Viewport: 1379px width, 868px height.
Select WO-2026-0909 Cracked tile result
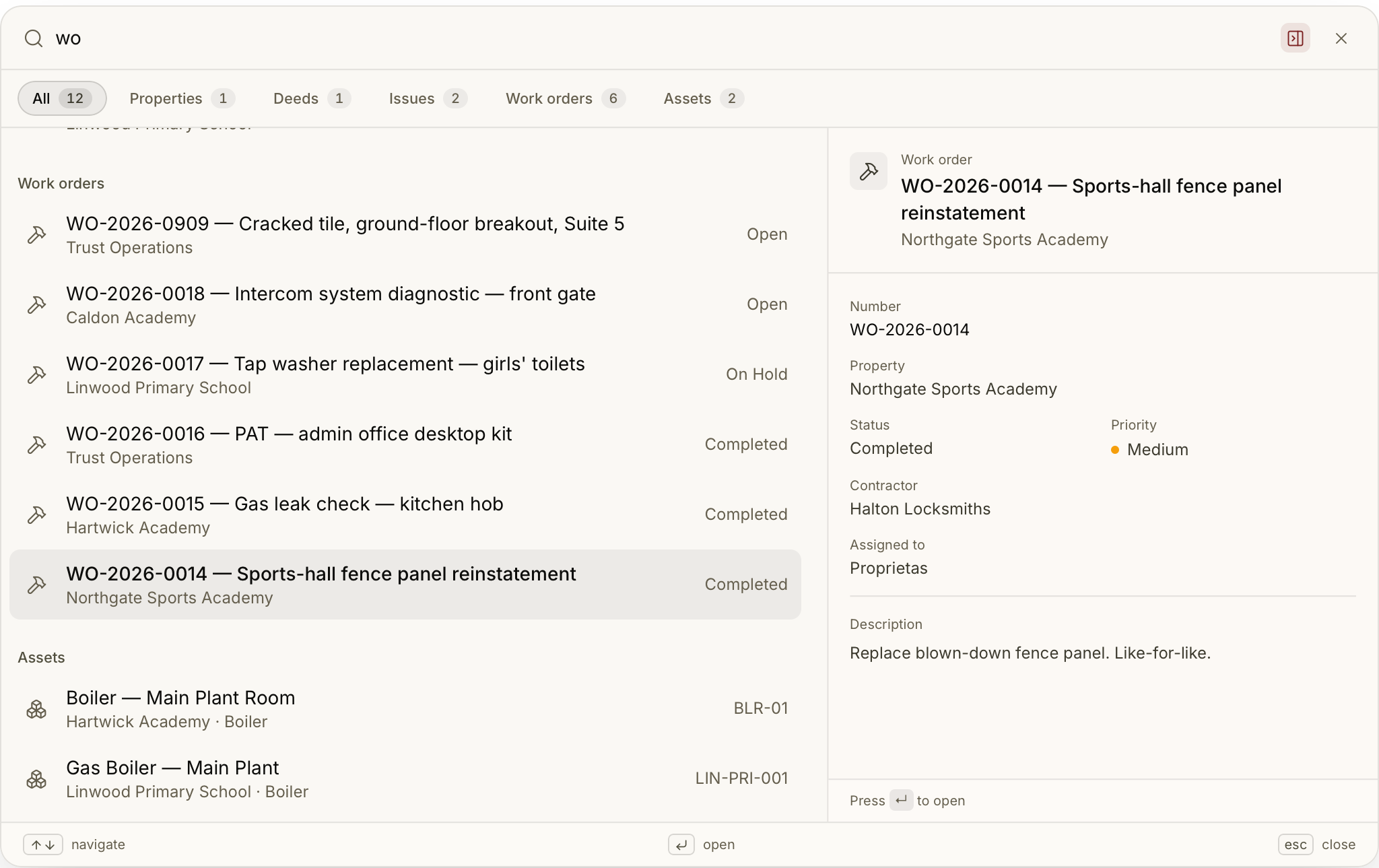tap(405, 234)
